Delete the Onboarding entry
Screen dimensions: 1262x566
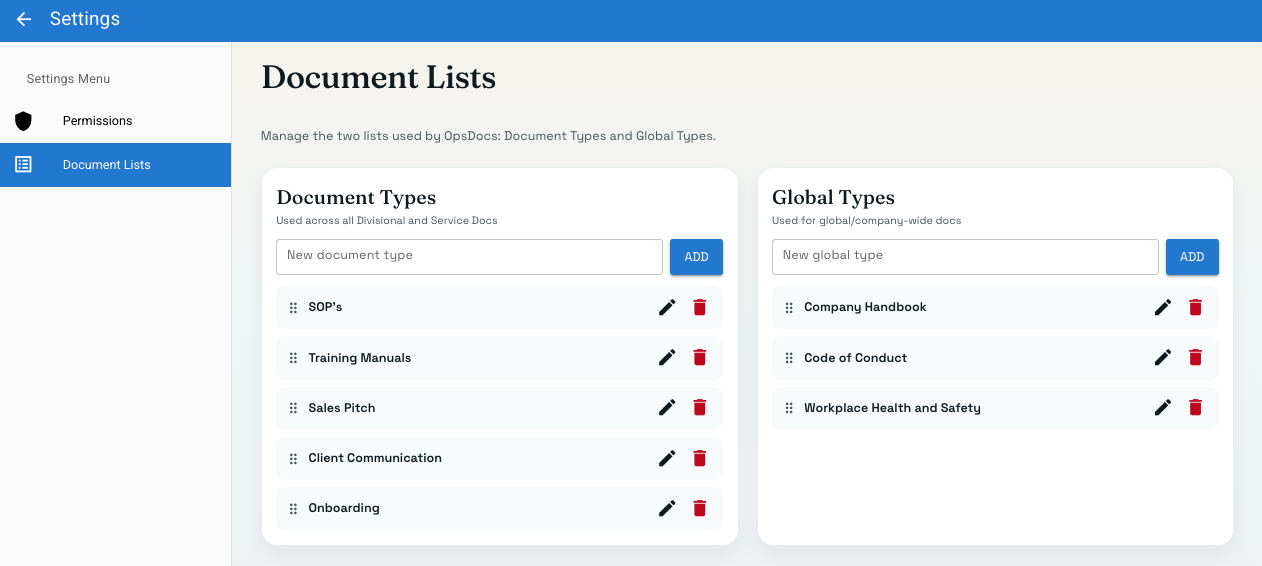pyautogui.click(x=700, y=508)
